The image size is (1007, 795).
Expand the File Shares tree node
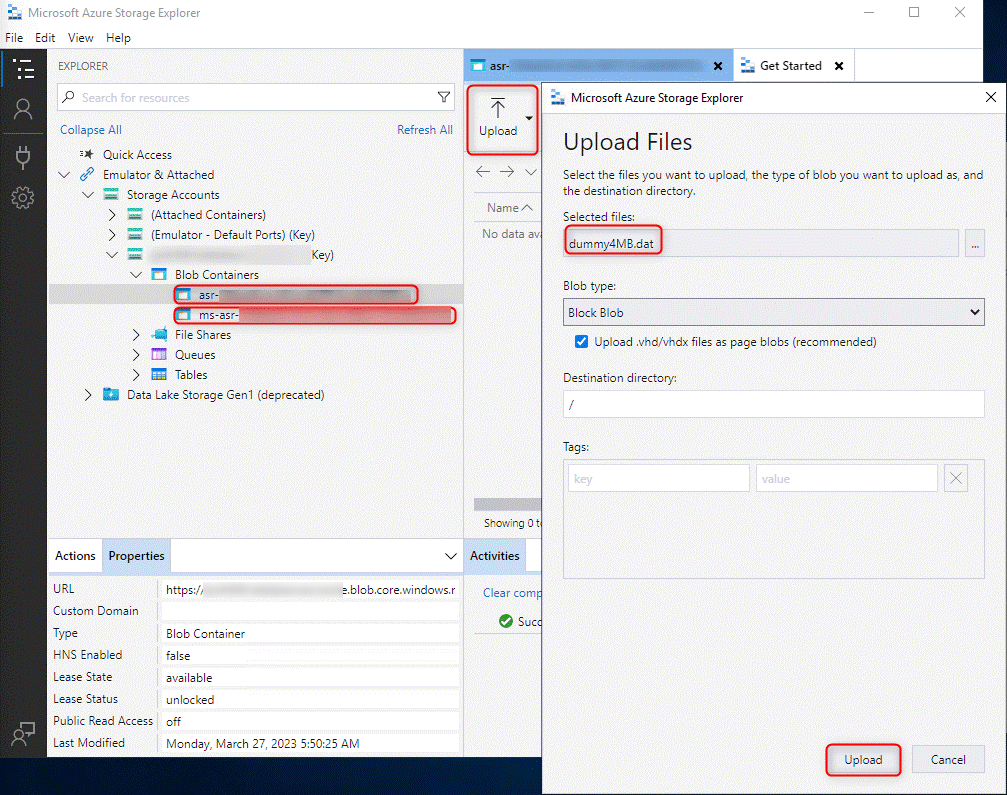point(137,335)
